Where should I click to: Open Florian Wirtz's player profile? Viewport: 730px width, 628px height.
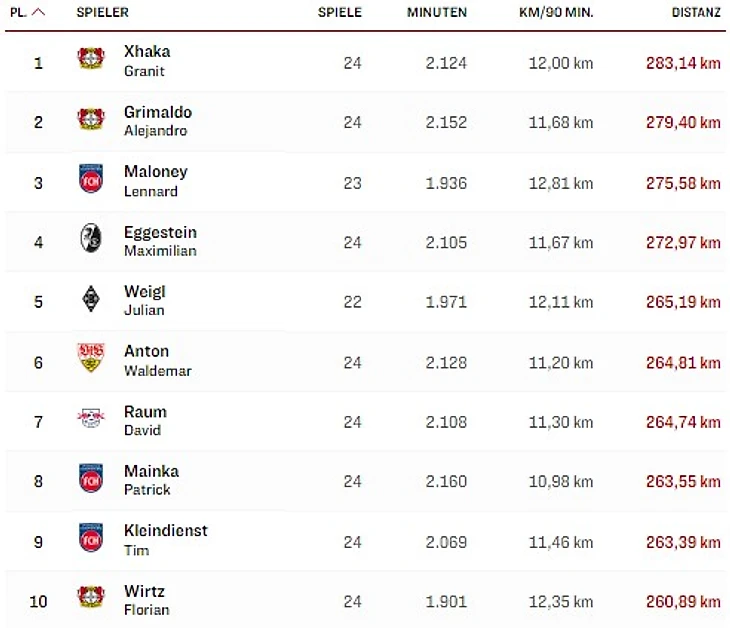tap(146, 599)
